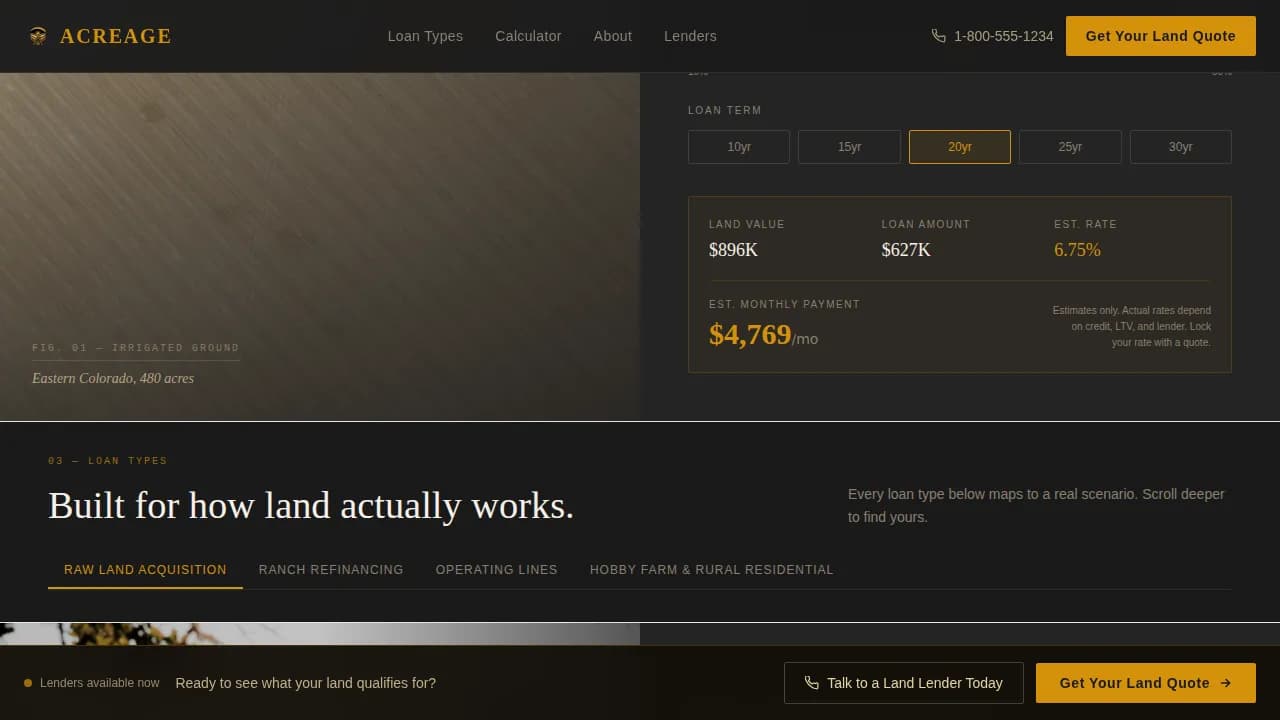
Task: Click the FIG. 01 — IRRIGATED GROUND label
Action: point(136,348)
